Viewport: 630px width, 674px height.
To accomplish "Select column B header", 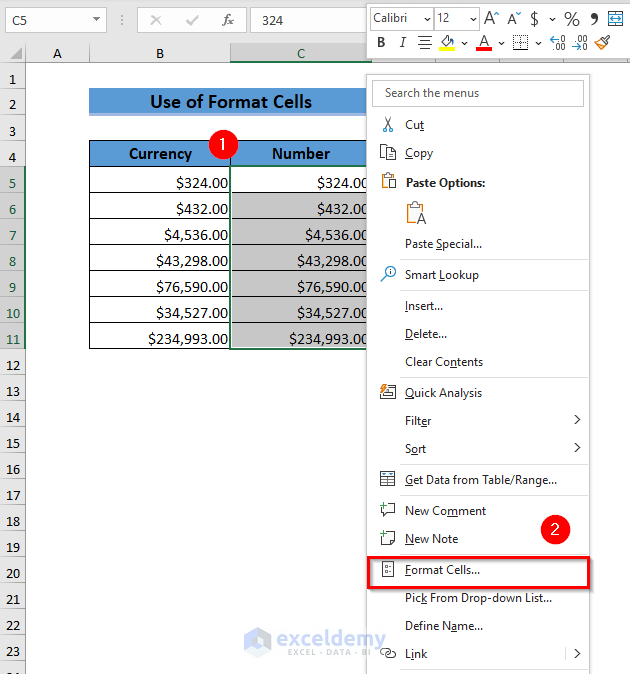I will 159,54.
